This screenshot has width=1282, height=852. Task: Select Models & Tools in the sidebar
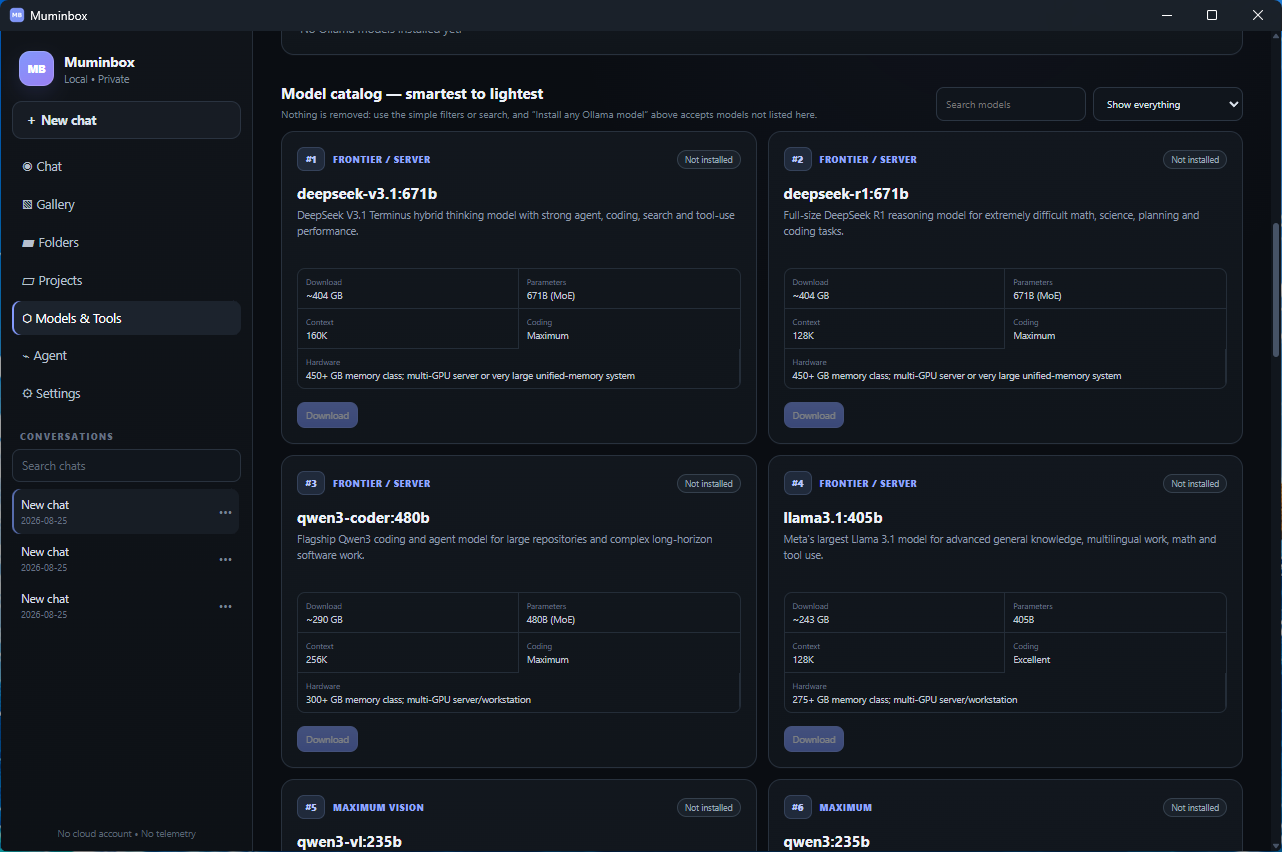tap(126, 318)
